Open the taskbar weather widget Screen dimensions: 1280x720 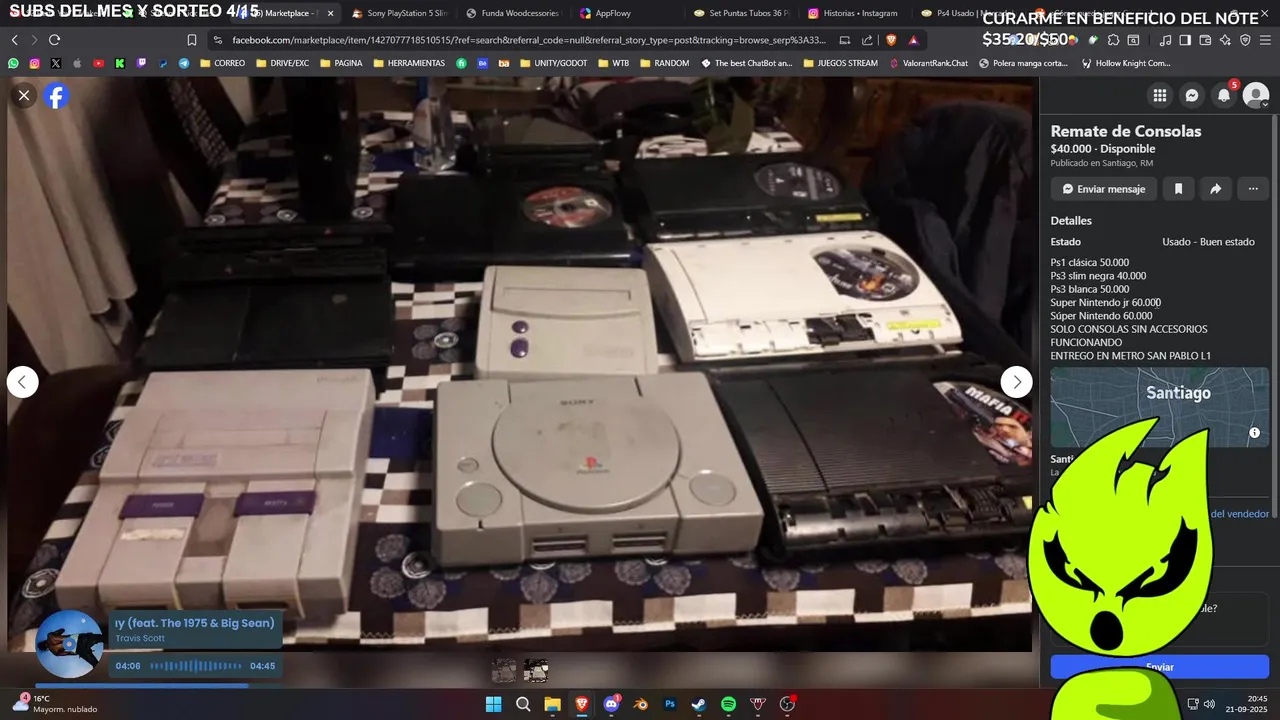tap(55, 704)
